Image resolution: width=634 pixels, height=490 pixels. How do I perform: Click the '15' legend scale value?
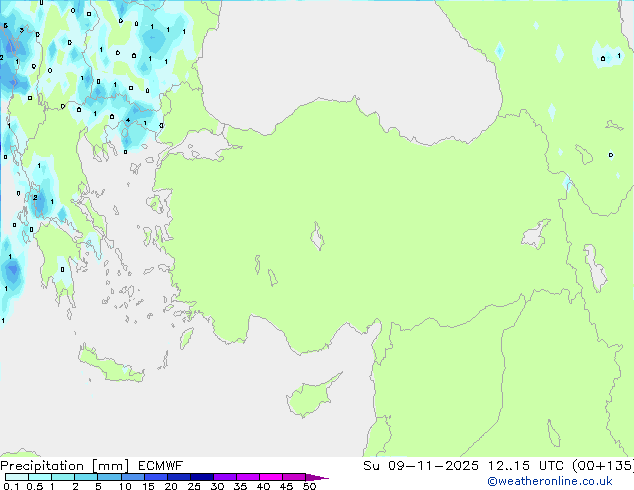148,486
